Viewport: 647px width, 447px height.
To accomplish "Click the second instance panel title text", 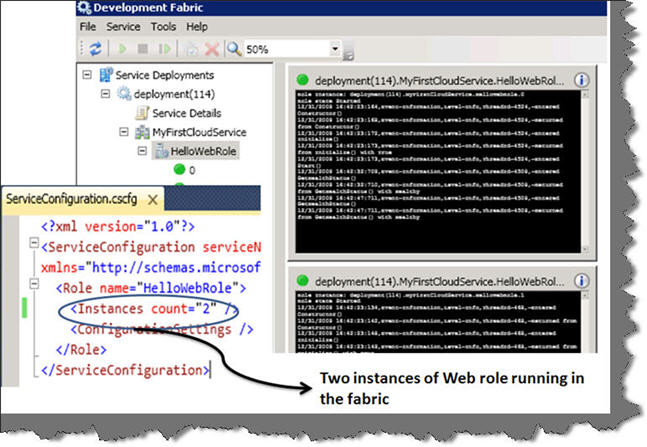I will 439,281.
